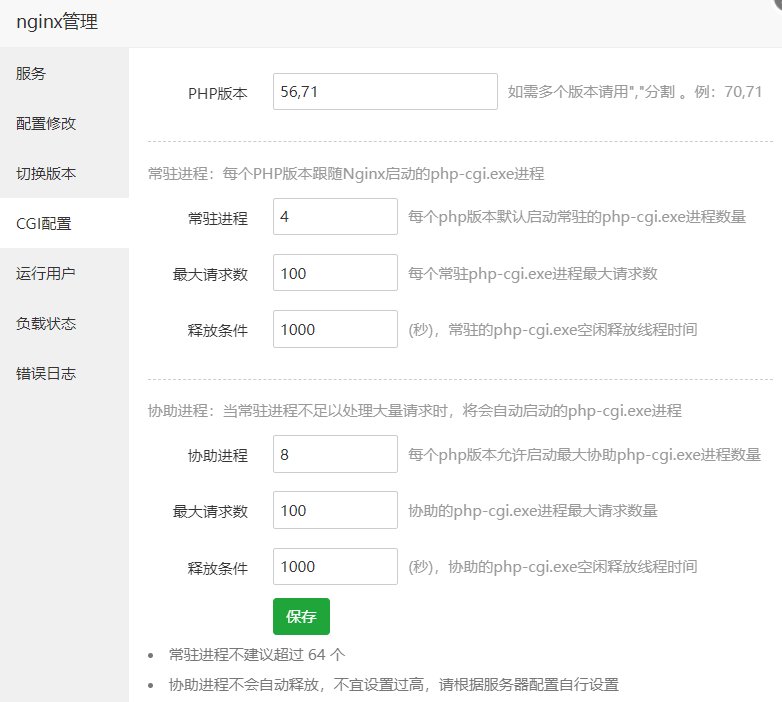
Task: Switch to the 切换版本 tab
Action: tap(64, 173)
